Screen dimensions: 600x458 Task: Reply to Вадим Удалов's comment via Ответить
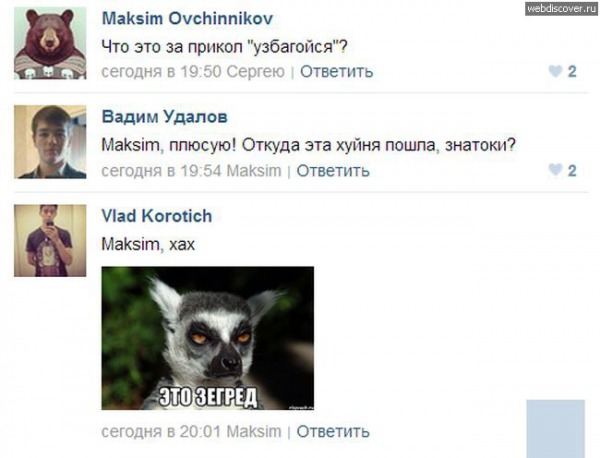333,171
